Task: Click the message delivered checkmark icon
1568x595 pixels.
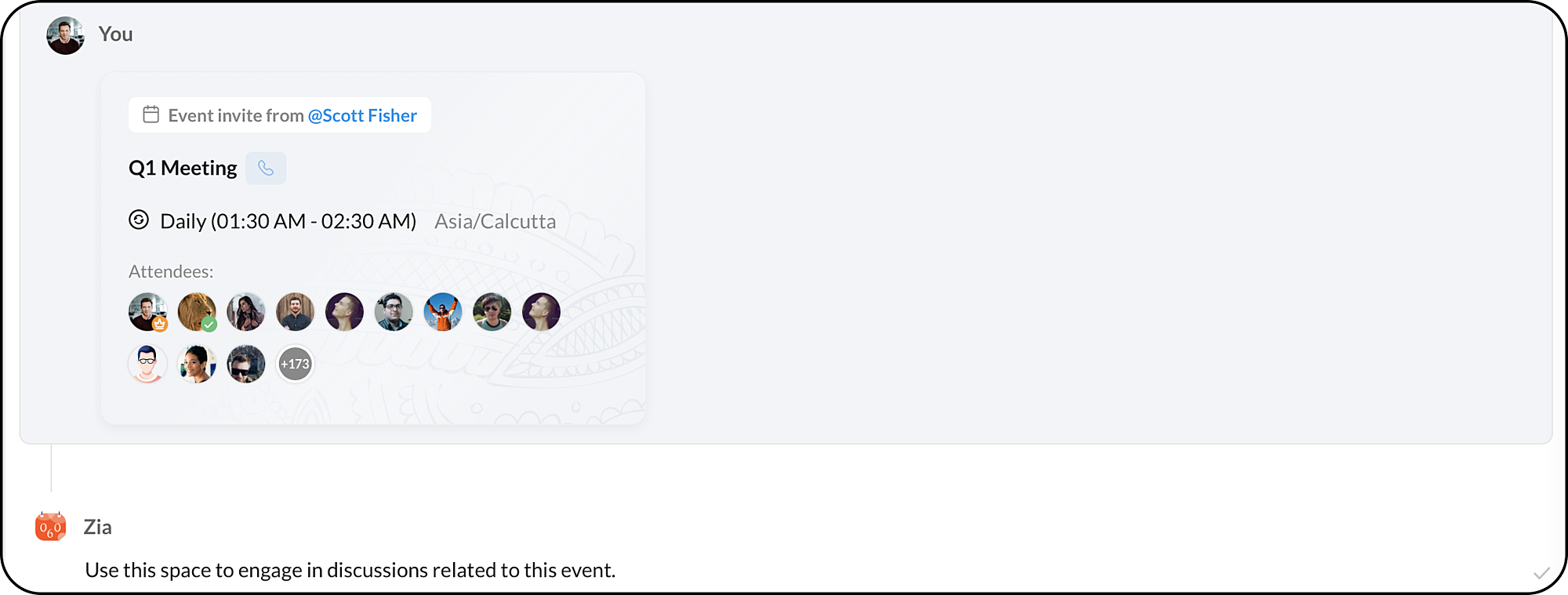Action: click(x=1541, y=573)
